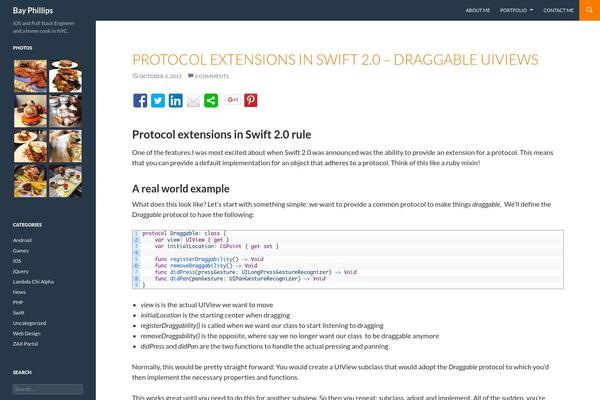Screen dimensions: 600x400
Task: Share post on LinkedIn
Action: coord(176,101)
